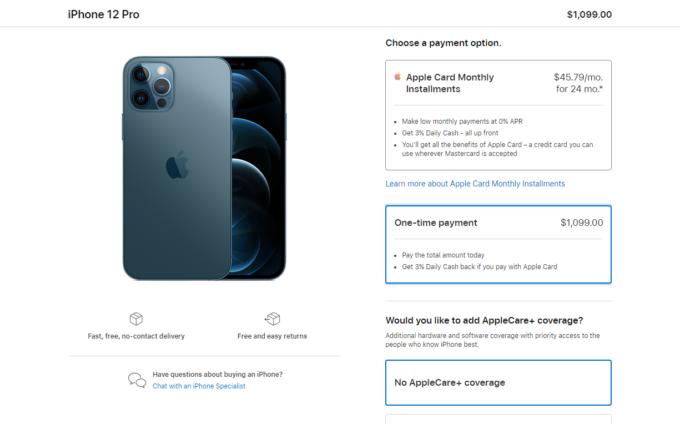This screenshot has height=424, width=680.
Task: Click the delivery box icon
Action: pos(136,319)
